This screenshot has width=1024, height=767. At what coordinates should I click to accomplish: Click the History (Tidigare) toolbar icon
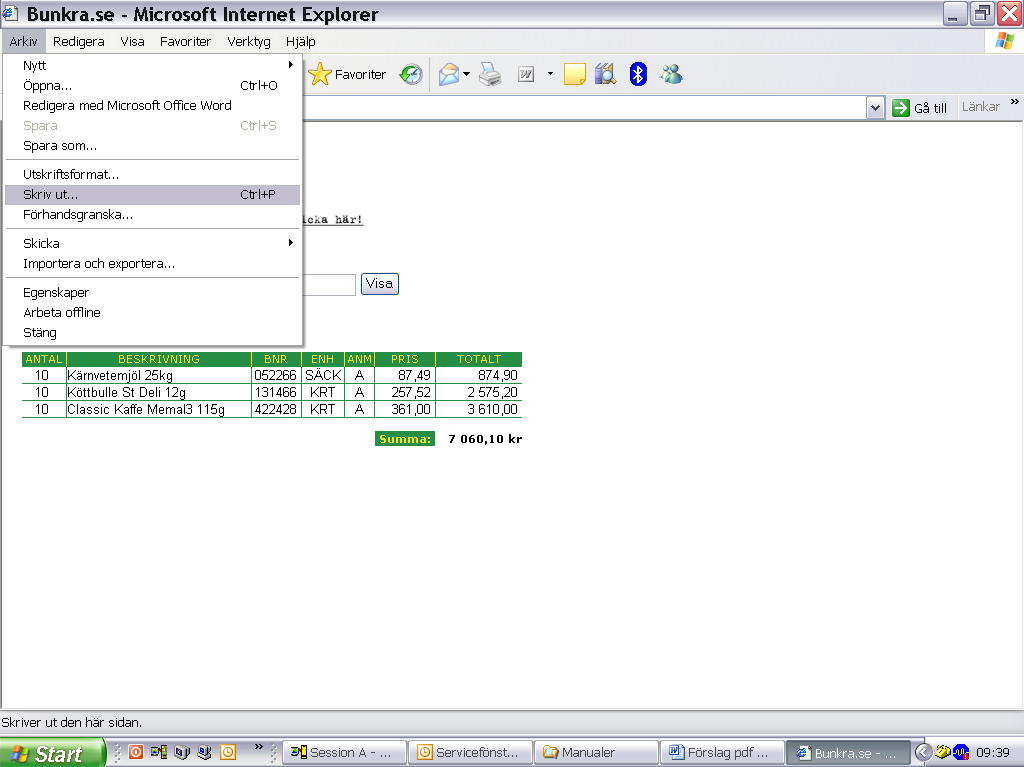(411, 74)
